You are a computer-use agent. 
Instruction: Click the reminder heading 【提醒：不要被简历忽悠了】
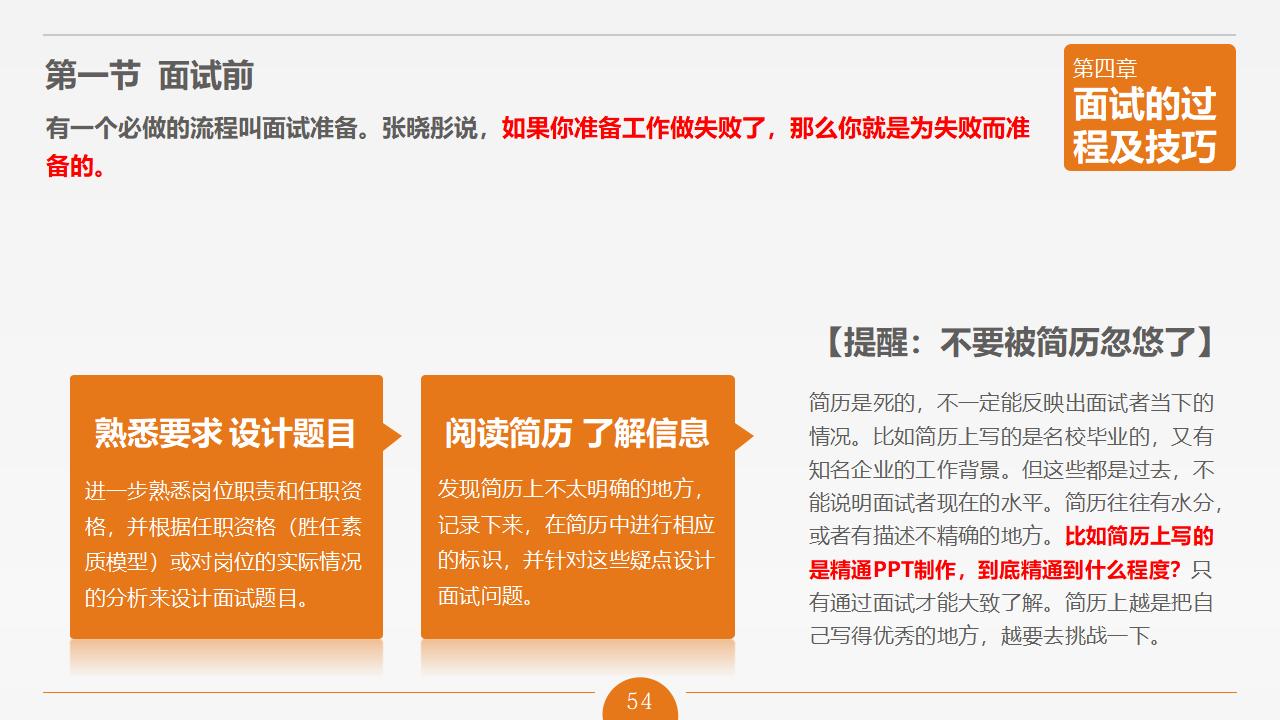(x=1018, y=343)
